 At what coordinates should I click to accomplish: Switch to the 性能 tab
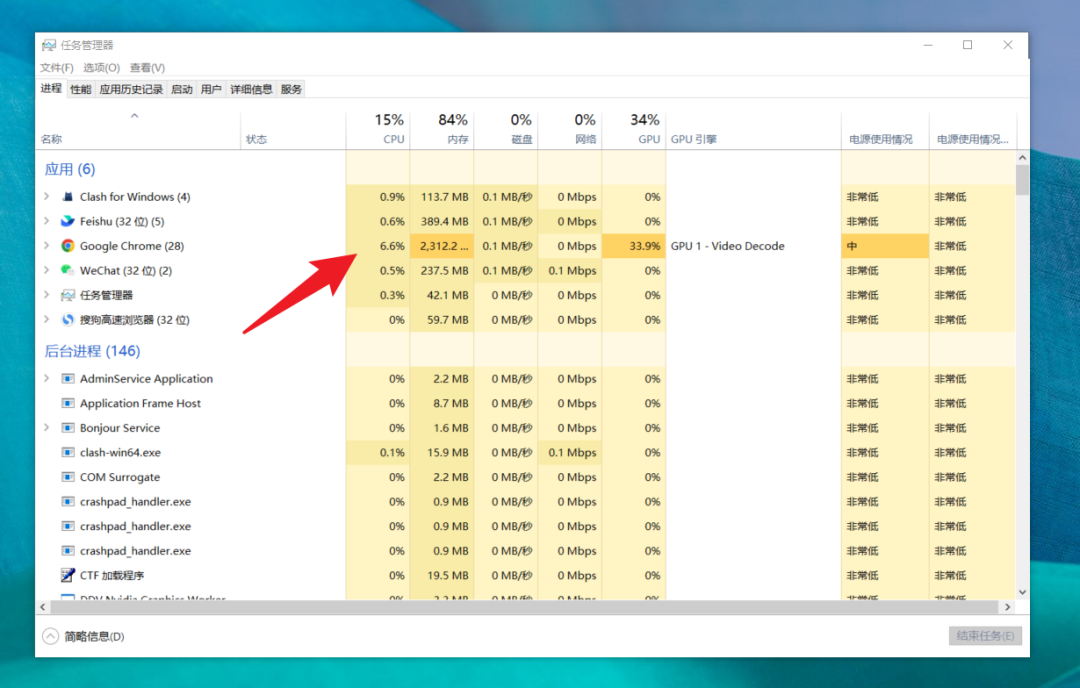pyautogui.click(x=81, y=89)
